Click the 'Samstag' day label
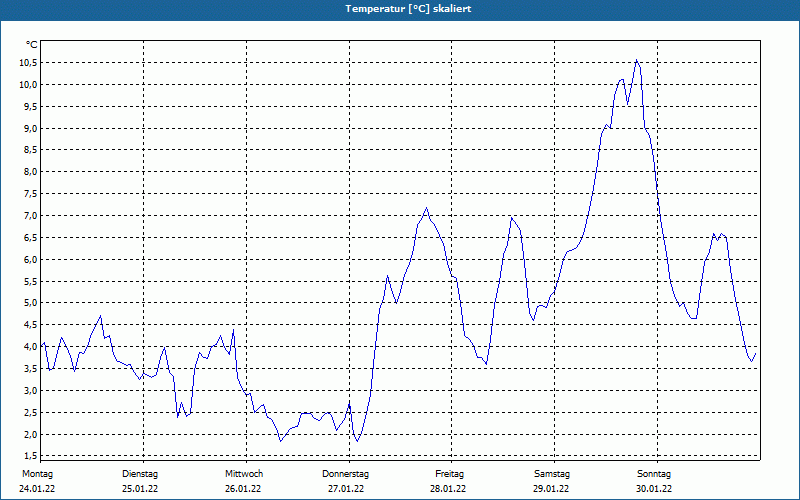Image resolution: width=800 pixels, height=500 pixels. tap(552, 474)
